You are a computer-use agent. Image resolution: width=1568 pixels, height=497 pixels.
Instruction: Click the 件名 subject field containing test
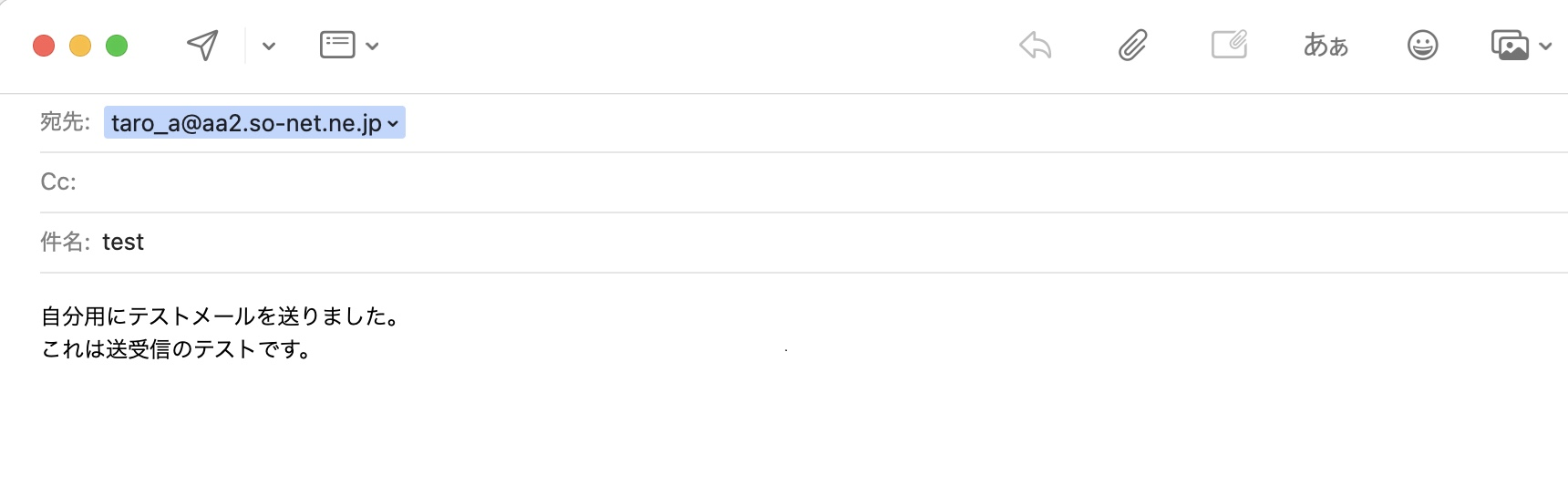coord(729,243)
